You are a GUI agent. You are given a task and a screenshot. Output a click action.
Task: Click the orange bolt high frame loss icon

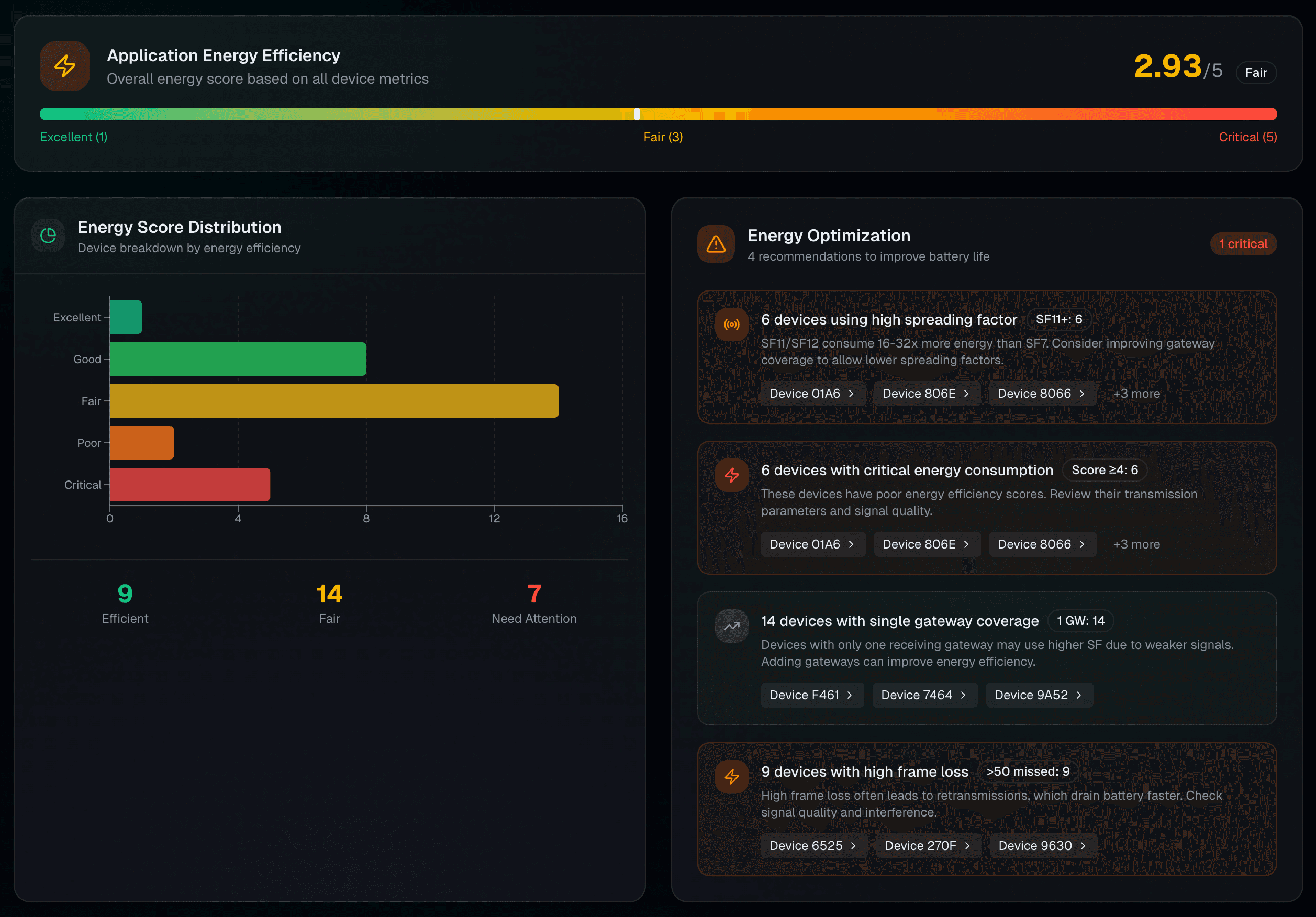[731, 777]
